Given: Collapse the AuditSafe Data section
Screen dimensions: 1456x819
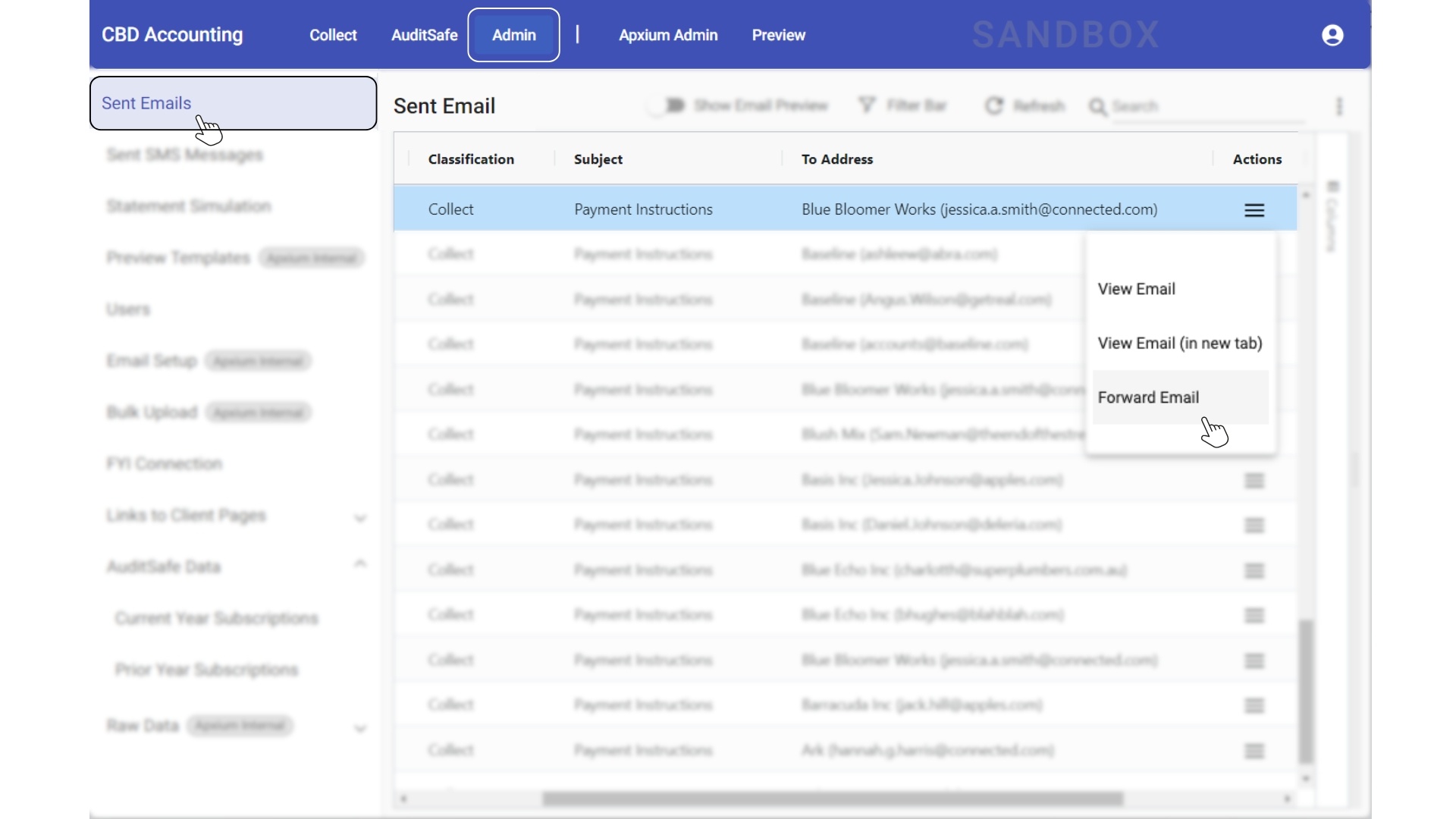Looking at the screenshot, I should [x=360, y=563].
